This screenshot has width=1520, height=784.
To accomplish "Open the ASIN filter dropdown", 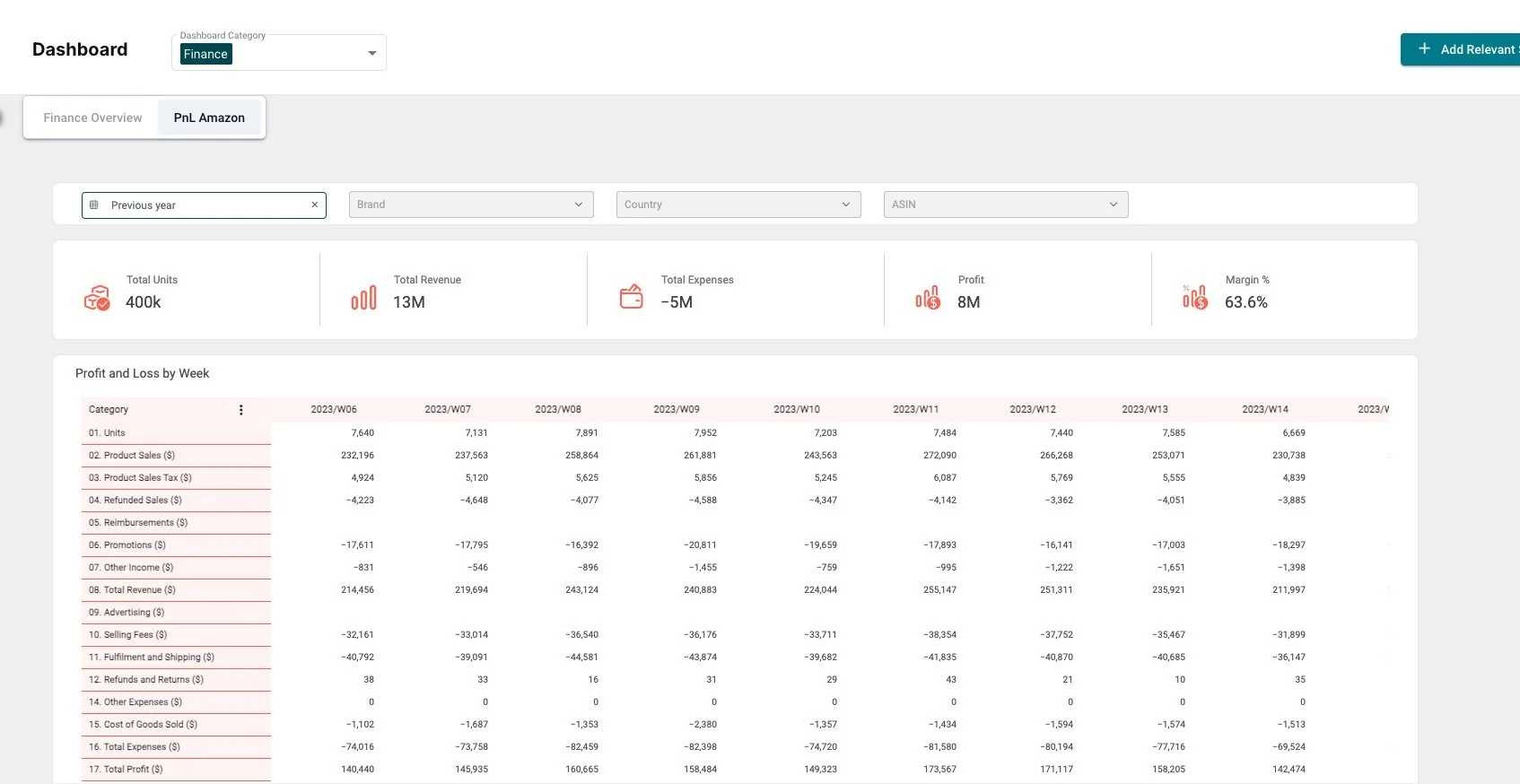I will tap(1006, 205).
